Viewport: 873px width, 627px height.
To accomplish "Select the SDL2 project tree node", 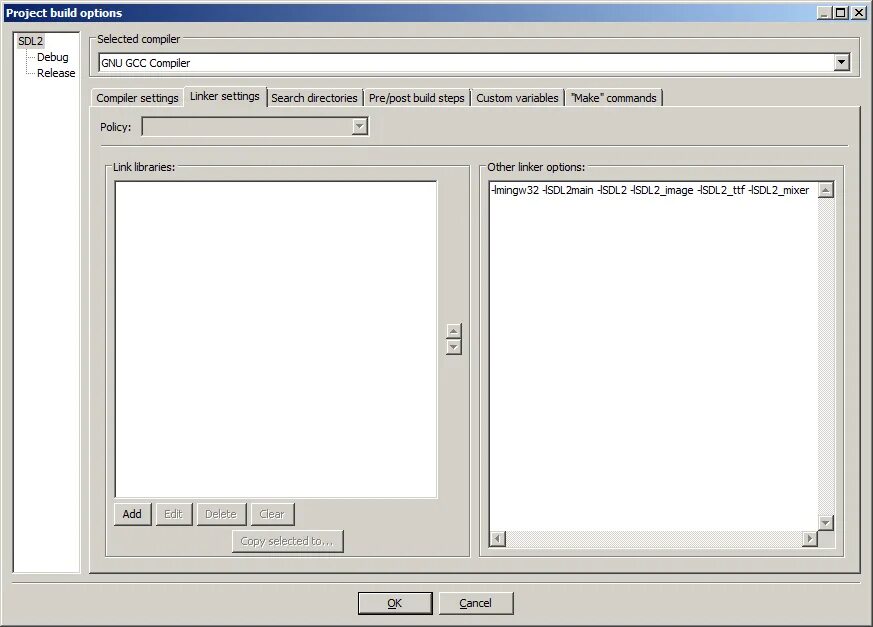I will 30,41.
